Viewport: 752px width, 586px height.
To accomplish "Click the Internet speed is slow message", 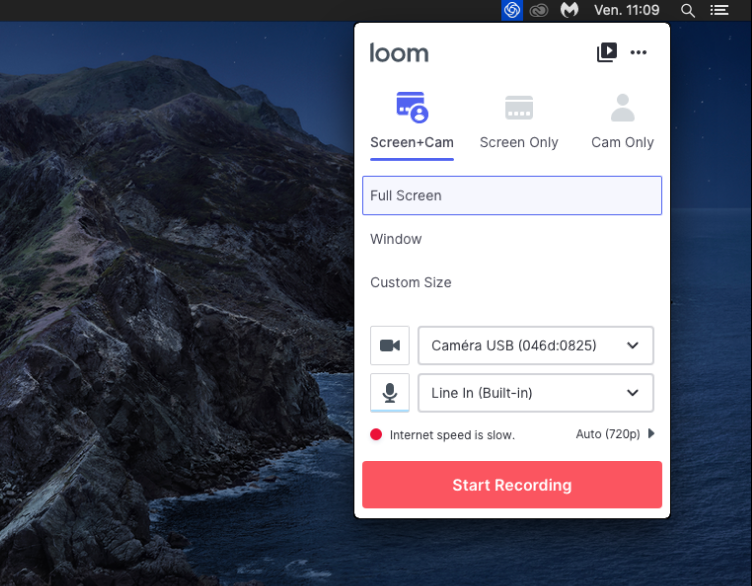I will (x=452, y=435).
